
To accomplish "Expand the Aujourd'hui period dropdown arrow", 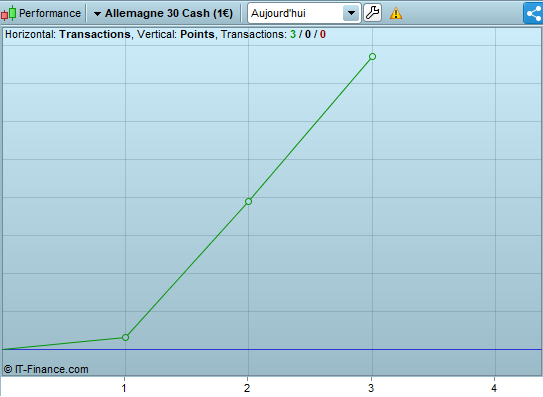I will tap(351, 14).
